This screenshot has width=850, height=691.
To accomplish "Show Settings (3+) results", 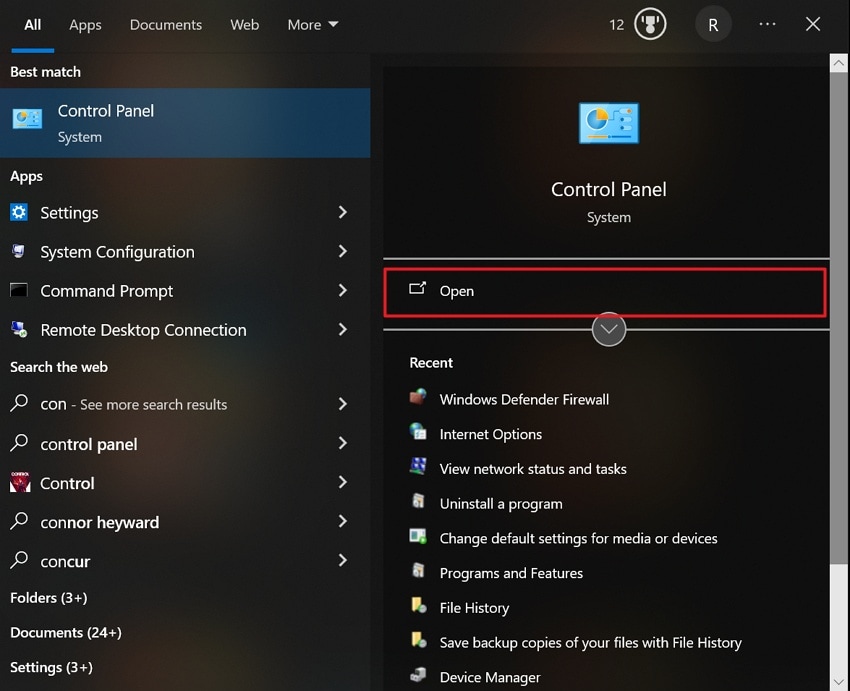I will point(51,667).
